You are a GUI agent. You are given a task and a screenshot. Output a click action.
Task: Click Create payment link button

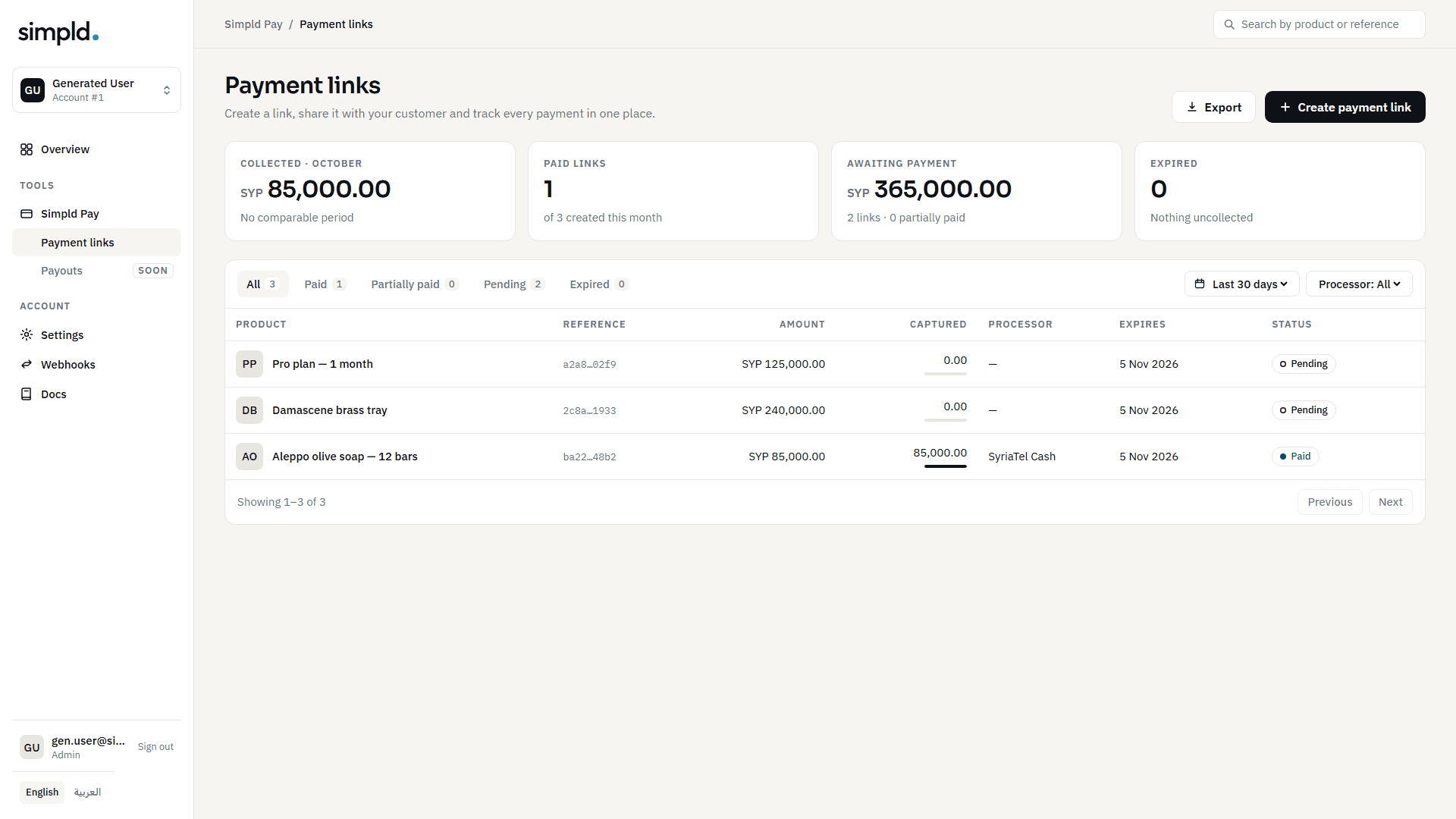pos(1345,107)
